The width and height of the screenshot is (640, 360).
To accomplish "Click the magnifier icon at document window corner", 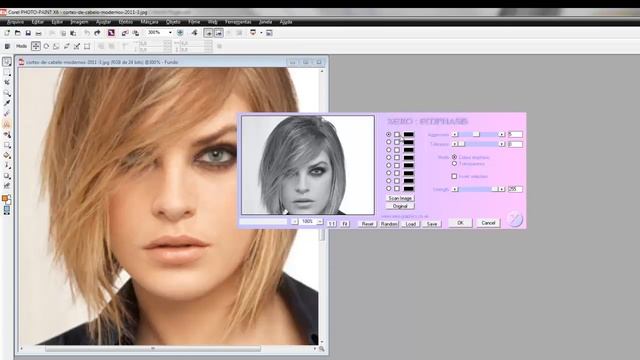I will [x=322, y=349].
